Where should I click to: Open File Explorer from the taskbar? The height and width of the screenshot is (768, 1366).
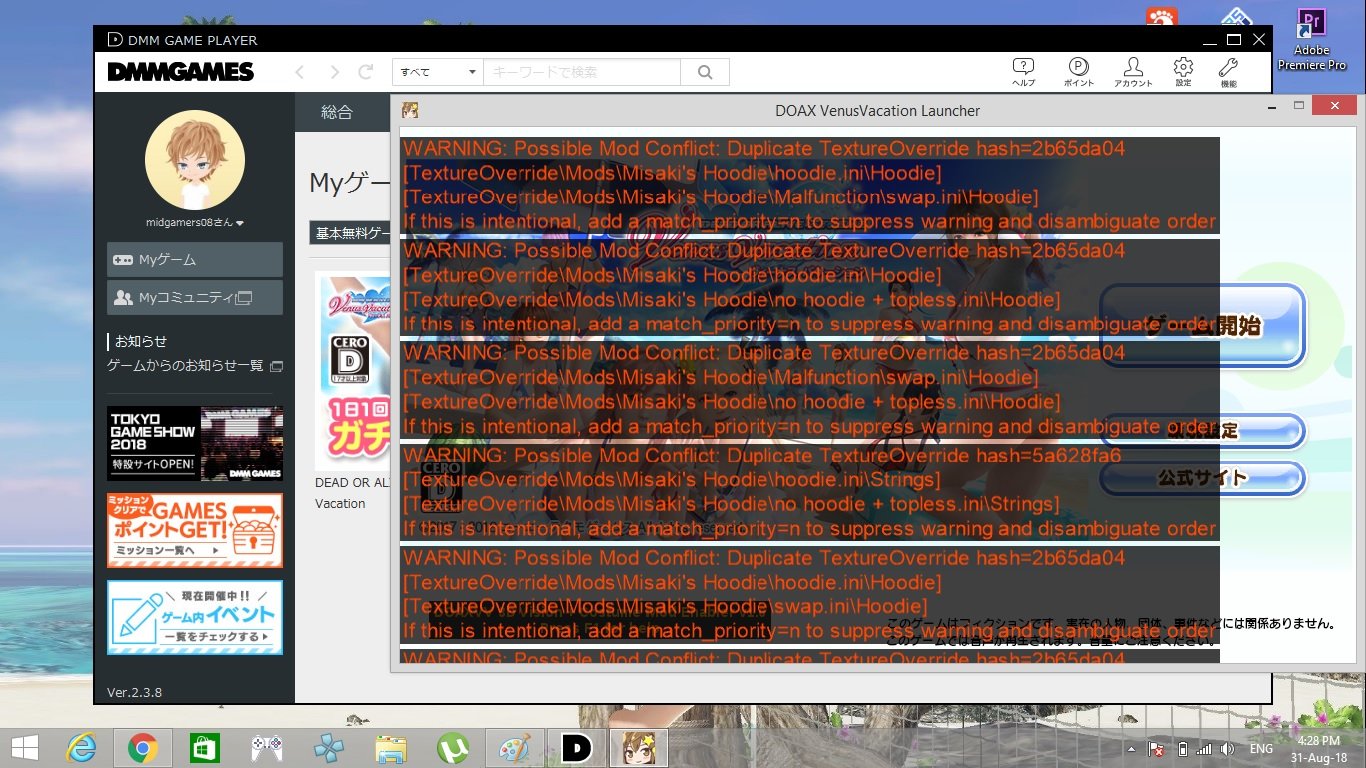coord(391,748)
